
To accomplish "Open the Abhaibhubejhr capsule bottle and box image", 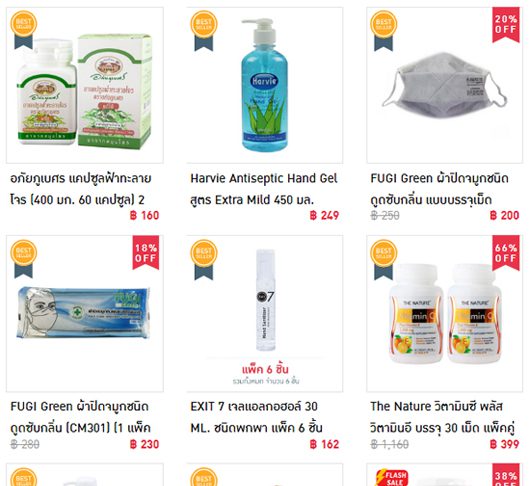I will [85, 91].
